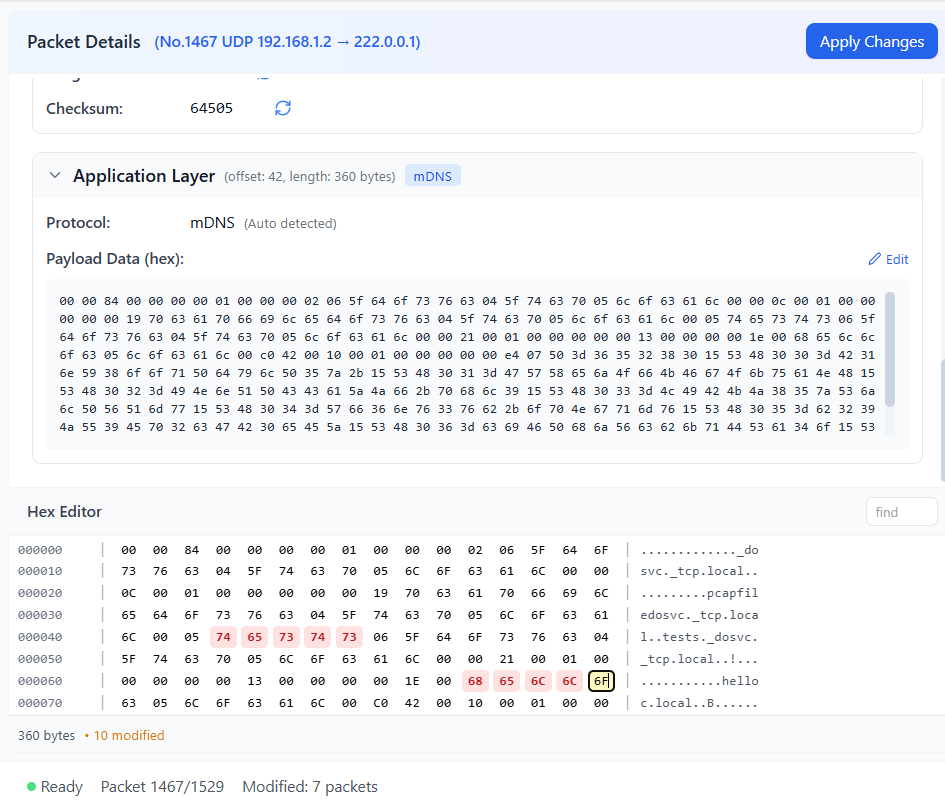Click 'Modified: 7 packets' in the status bar
Screen dimensions: 945x810
pos(310,787)
